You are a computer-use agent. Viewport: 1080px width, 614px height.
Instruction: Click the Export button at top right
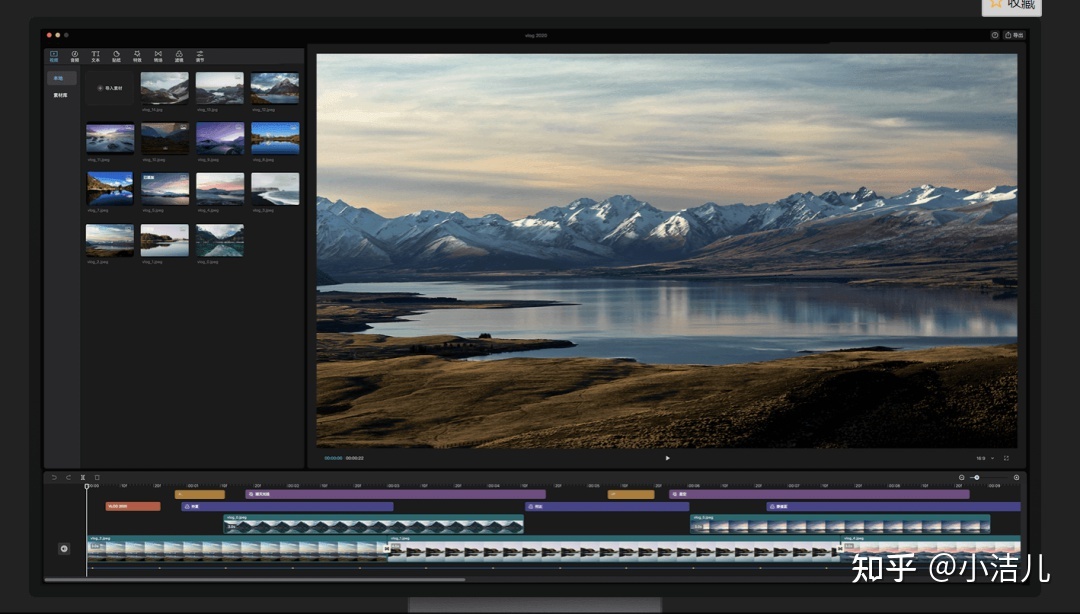pyautogui.click(x=1014, y=35)
